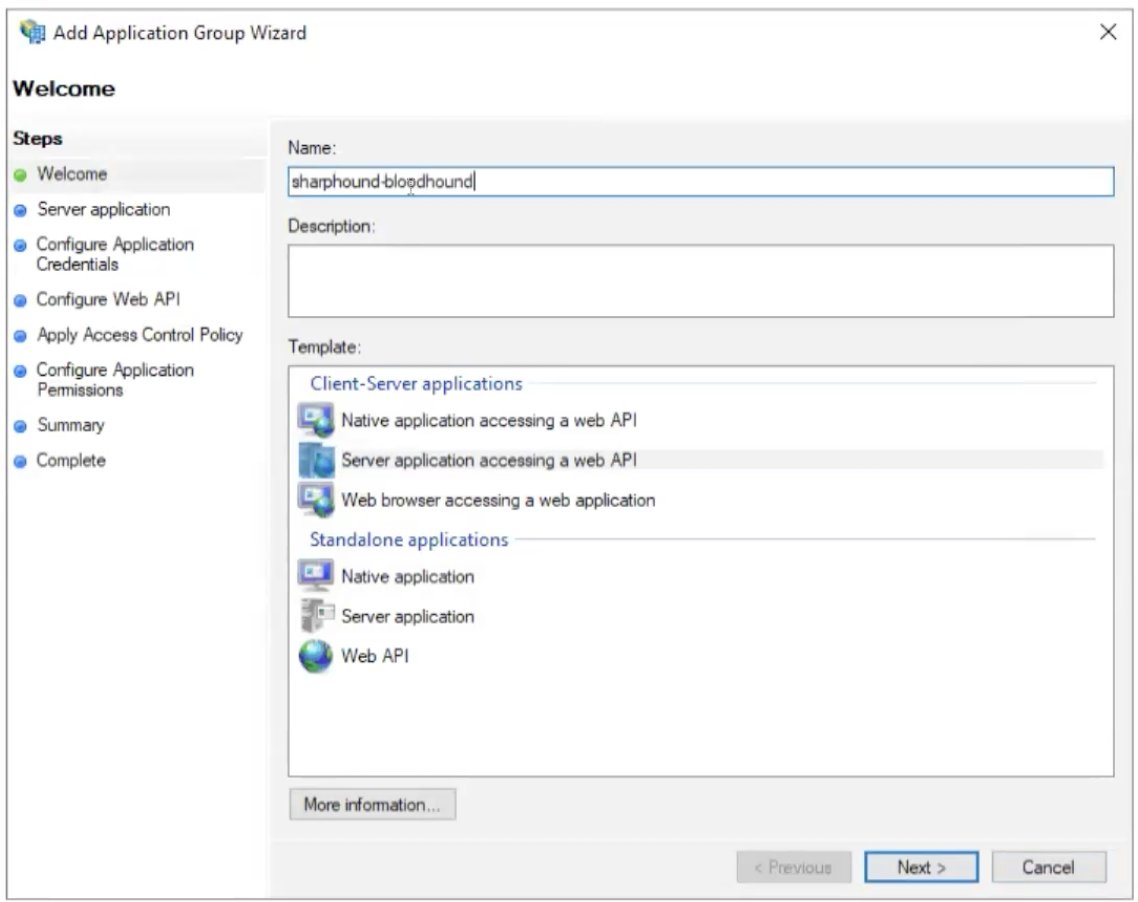Click the bullet beside Configure Web API
The width and height of the screenshot is (1138, 902).
pyautogui.click(x=20, y=300)
